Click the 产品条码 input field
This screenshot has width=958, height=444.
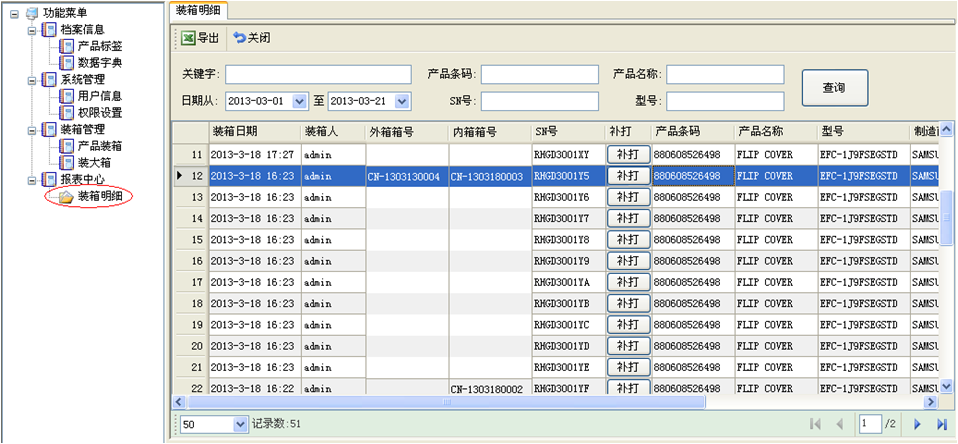tap(539, 75)
